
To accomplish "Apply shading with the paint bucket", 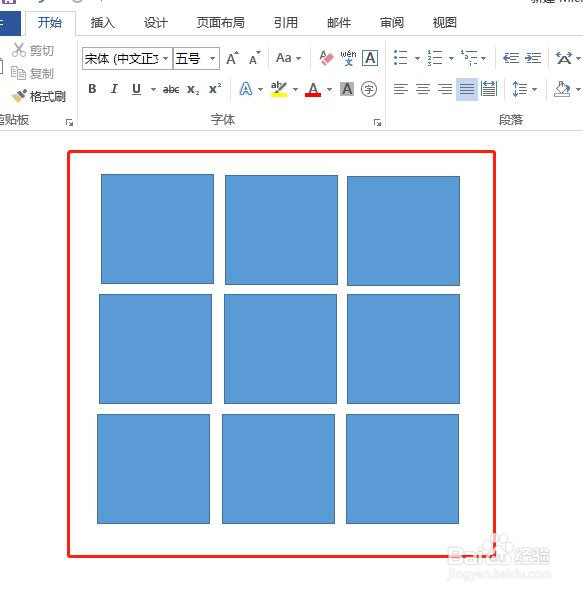I will point(562,89).
